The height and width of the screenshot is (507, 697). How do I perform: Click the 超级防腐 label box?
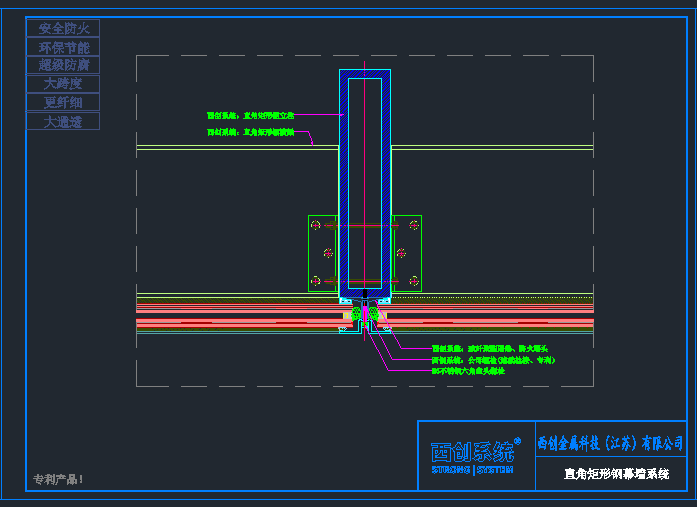coord(63,65)
